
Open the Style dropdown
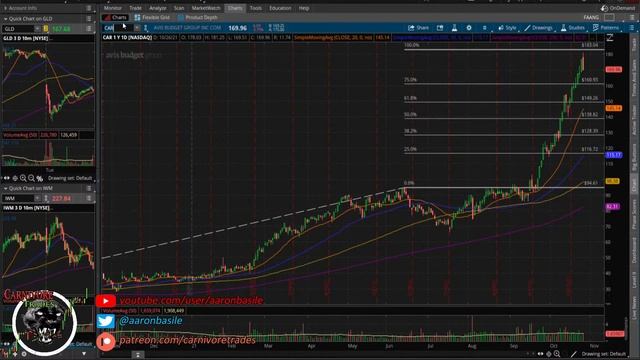507,28
